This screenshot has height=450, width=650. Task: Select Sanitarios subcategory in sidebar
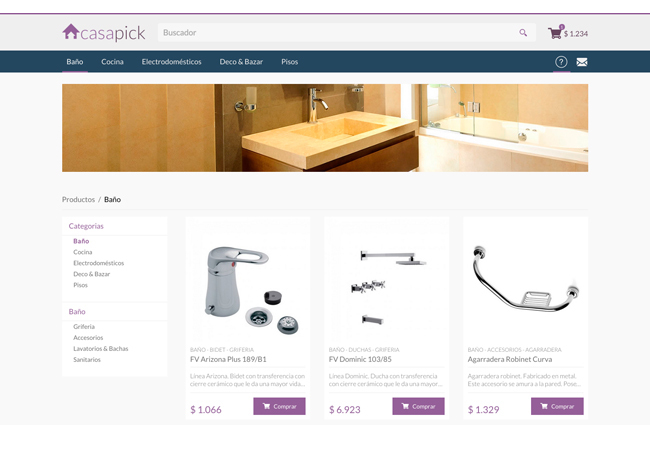point(87,360)
